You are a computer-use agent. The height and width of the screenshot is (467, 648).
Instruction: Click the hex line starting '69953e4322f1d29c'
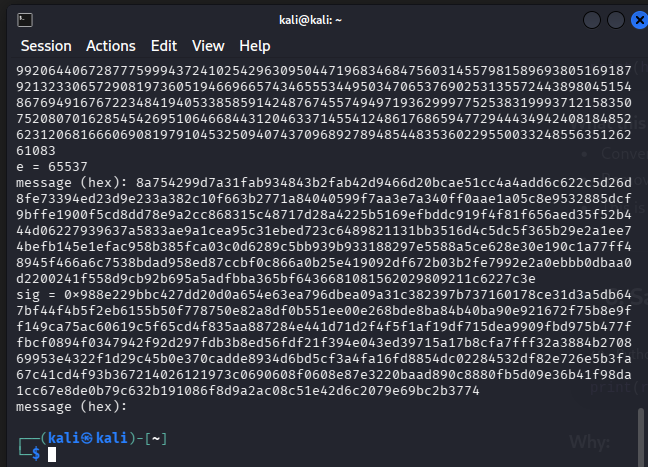324,359
